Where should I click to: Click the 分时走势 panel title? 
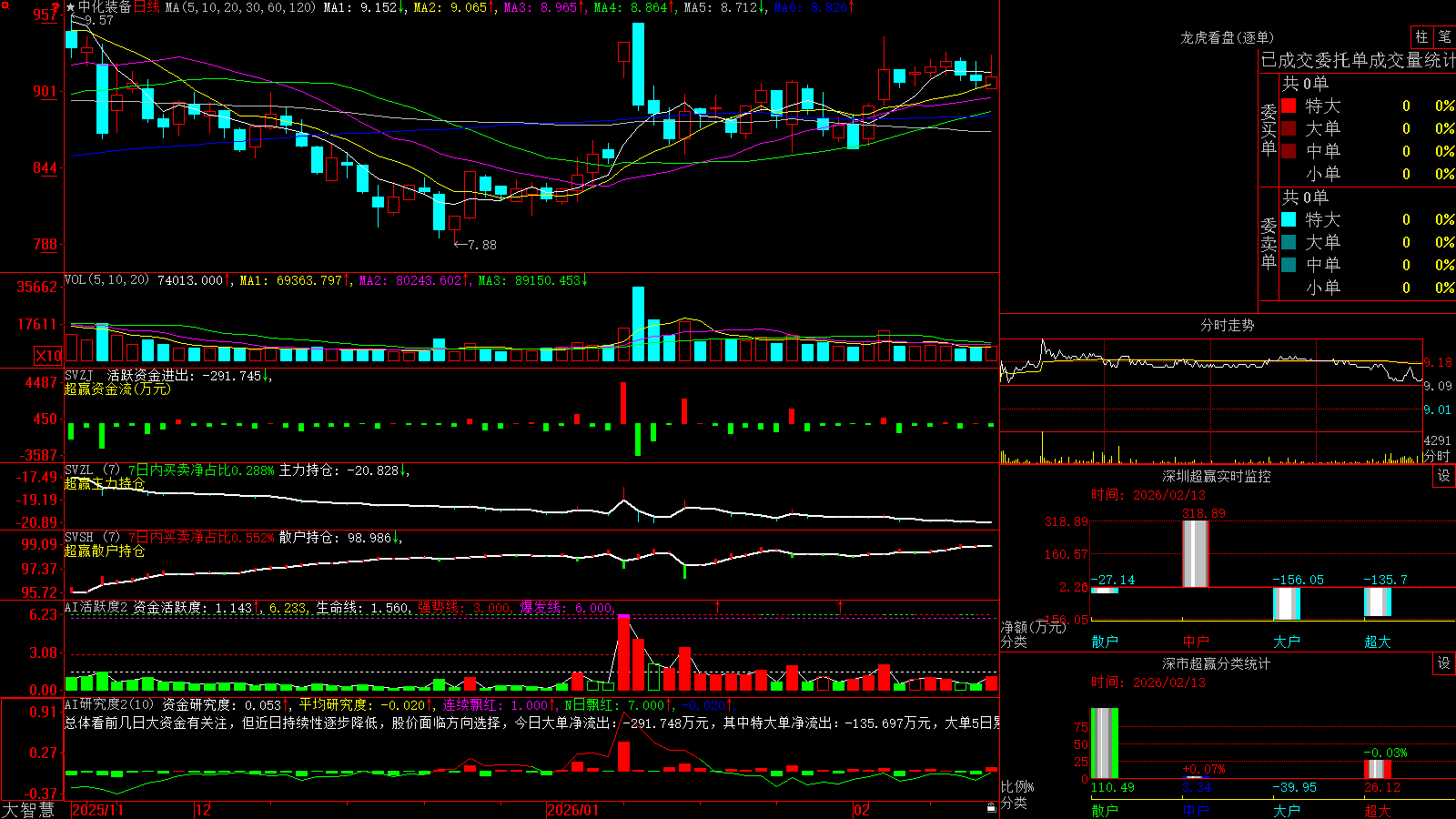click(x=1227, y=325)
